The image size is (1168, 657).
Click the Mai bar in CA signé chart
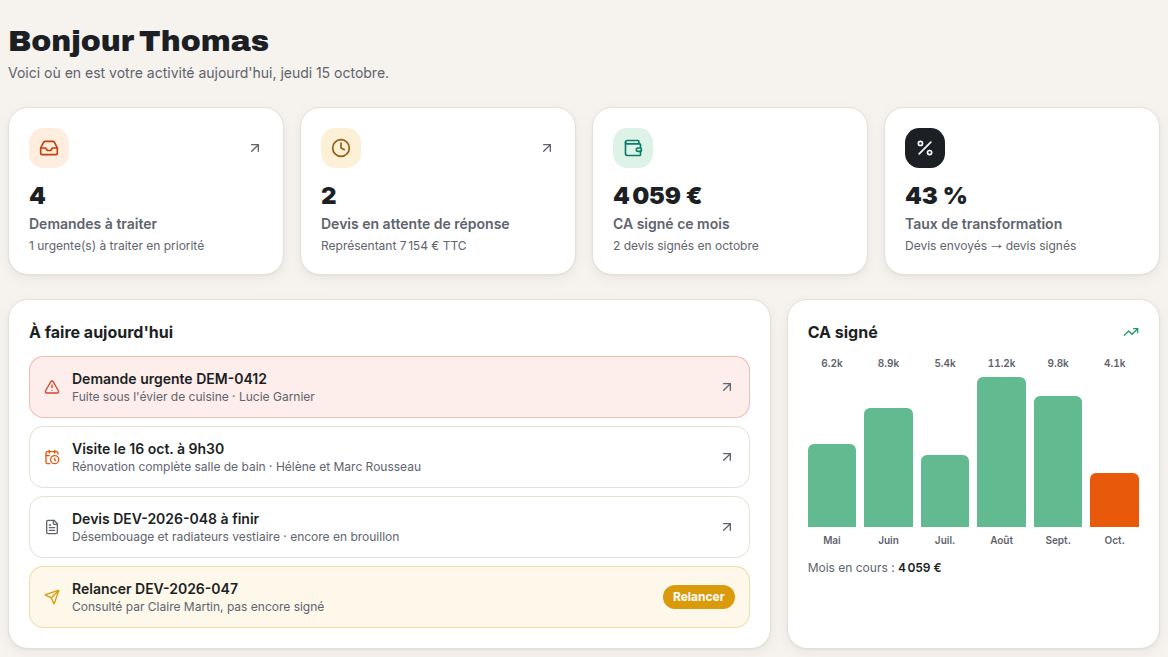pyautogui.click(x=832, y=486)
